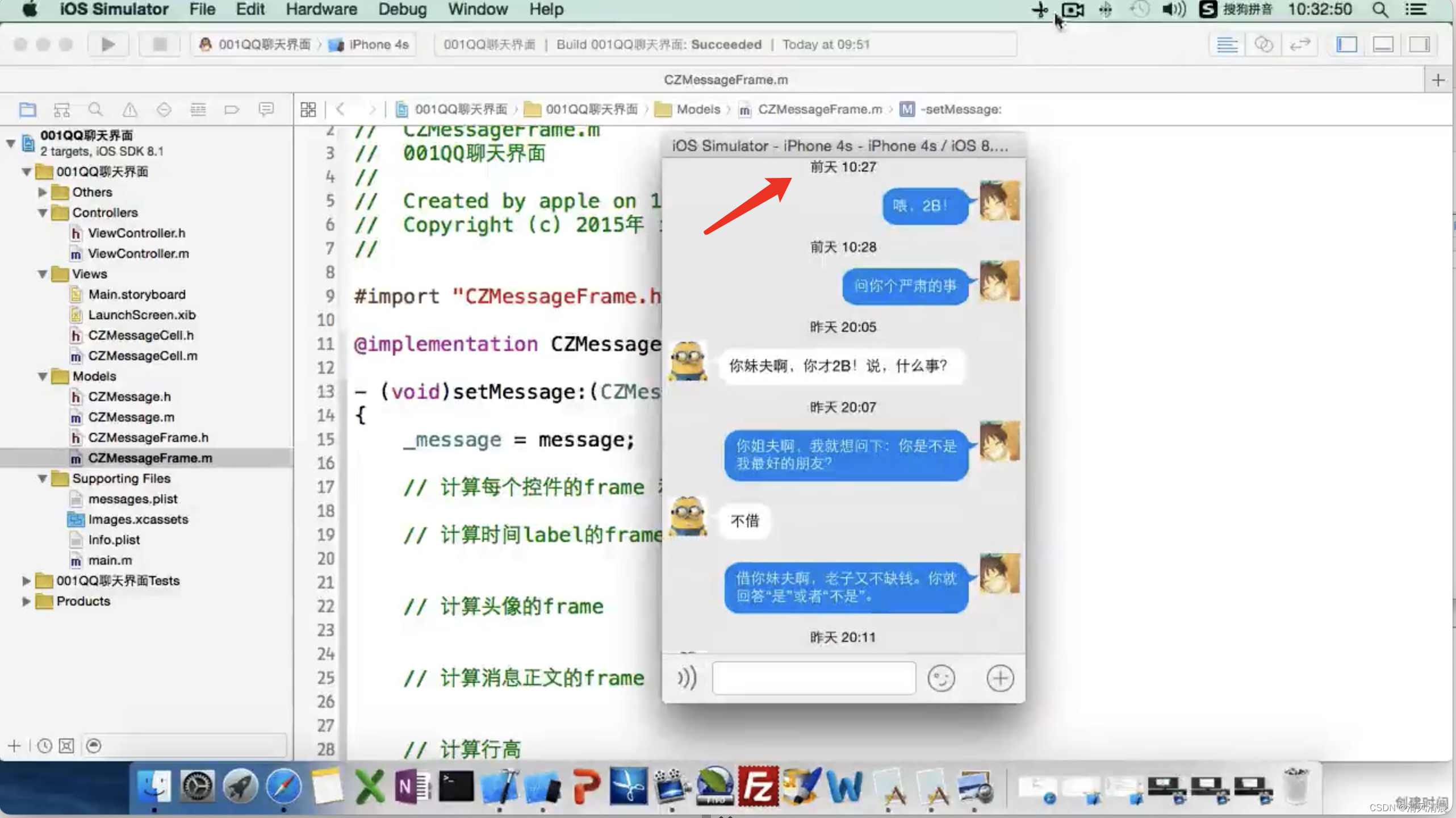Expand the Others folder
The image size is (1456, 818).
[43, 192]
